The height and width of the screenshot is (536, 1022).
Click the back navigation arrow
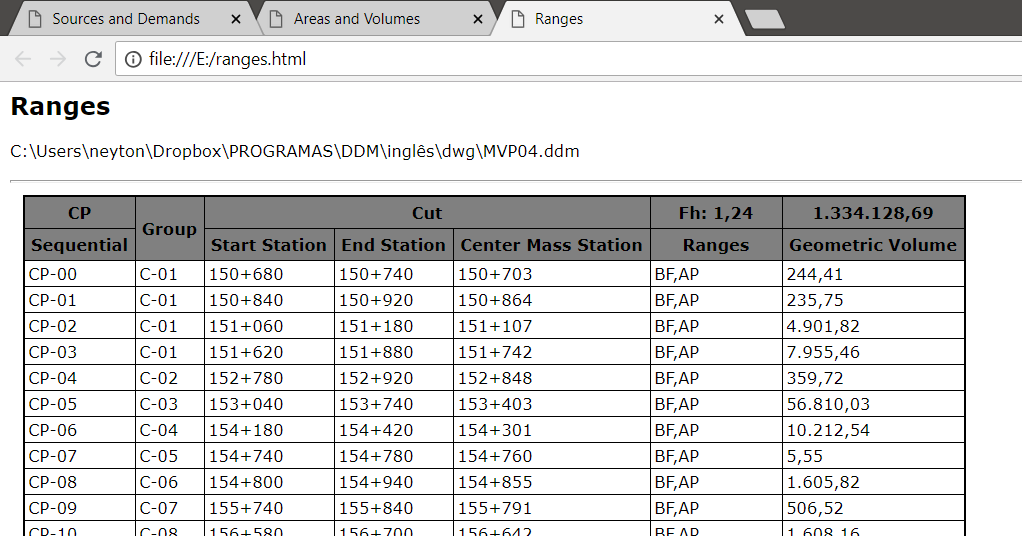[x=23, y=59]
